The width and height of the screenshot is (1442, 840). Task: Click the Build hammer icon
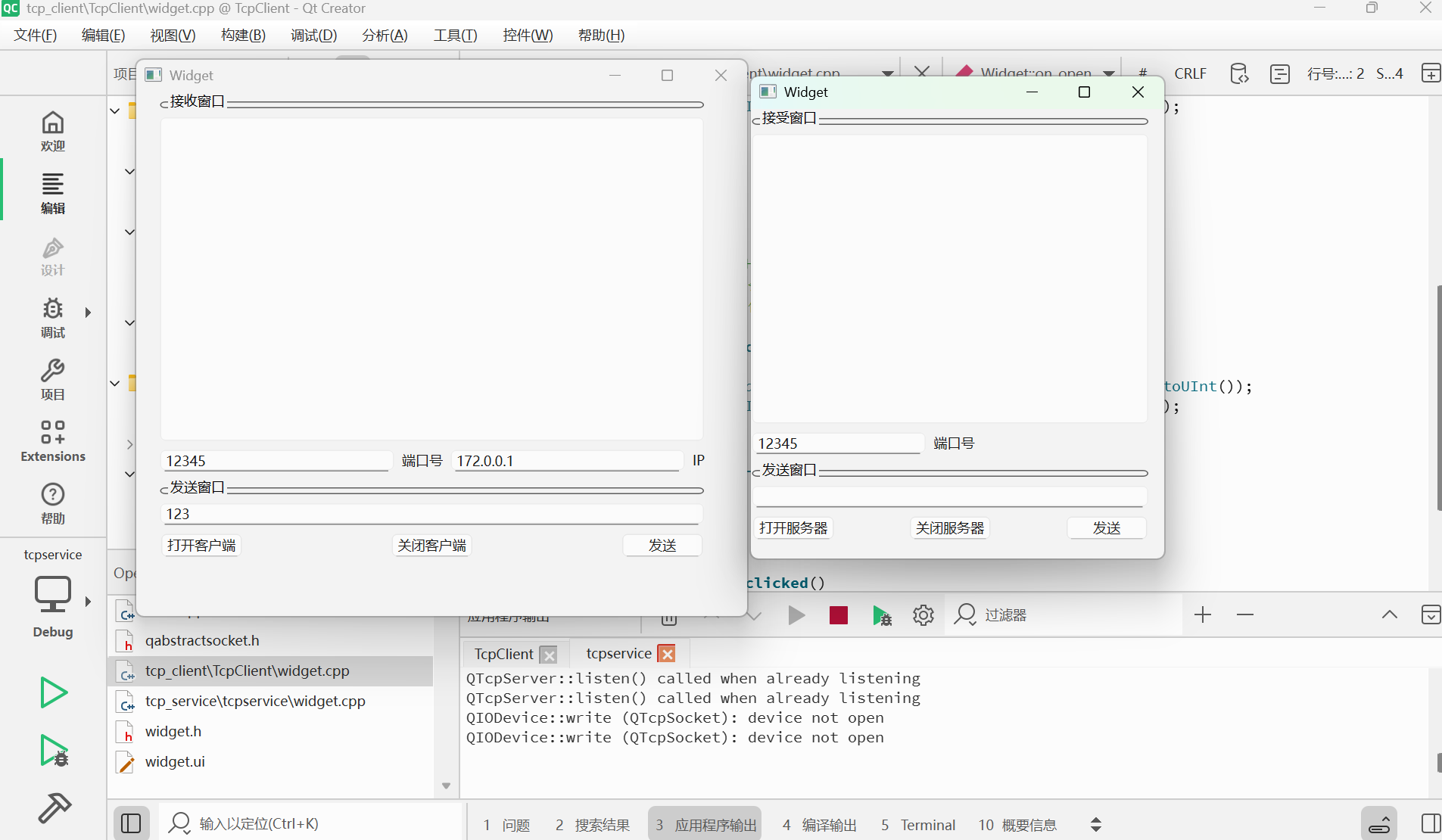tap(52, 808)
